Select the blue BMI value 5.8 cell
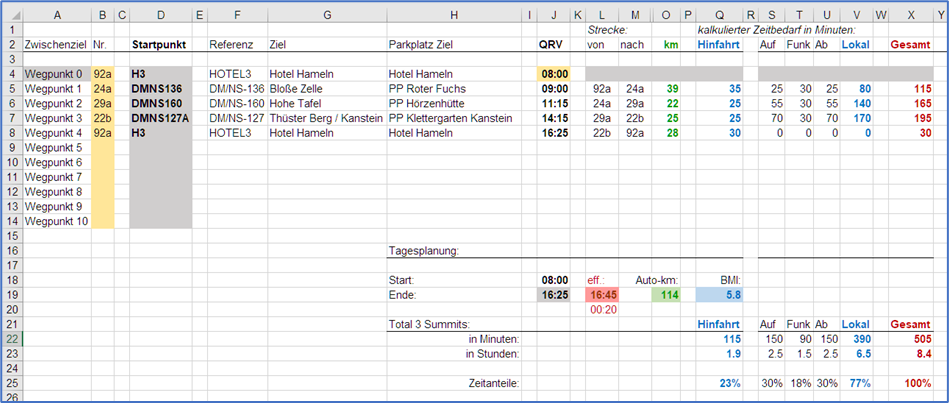 tap(720, 295)
